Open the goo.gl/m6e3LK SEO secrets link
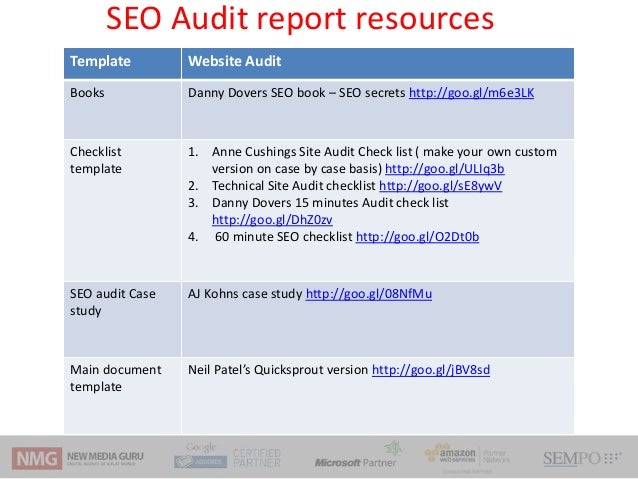This screenshot has width=638, height=479. click(472, 93)
